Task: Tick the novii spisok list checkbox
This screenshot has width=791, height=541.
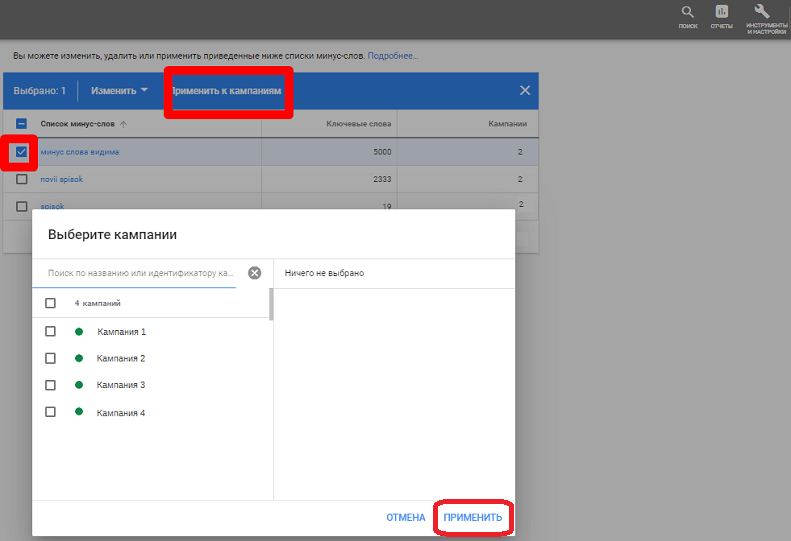Action: point(21,179)
